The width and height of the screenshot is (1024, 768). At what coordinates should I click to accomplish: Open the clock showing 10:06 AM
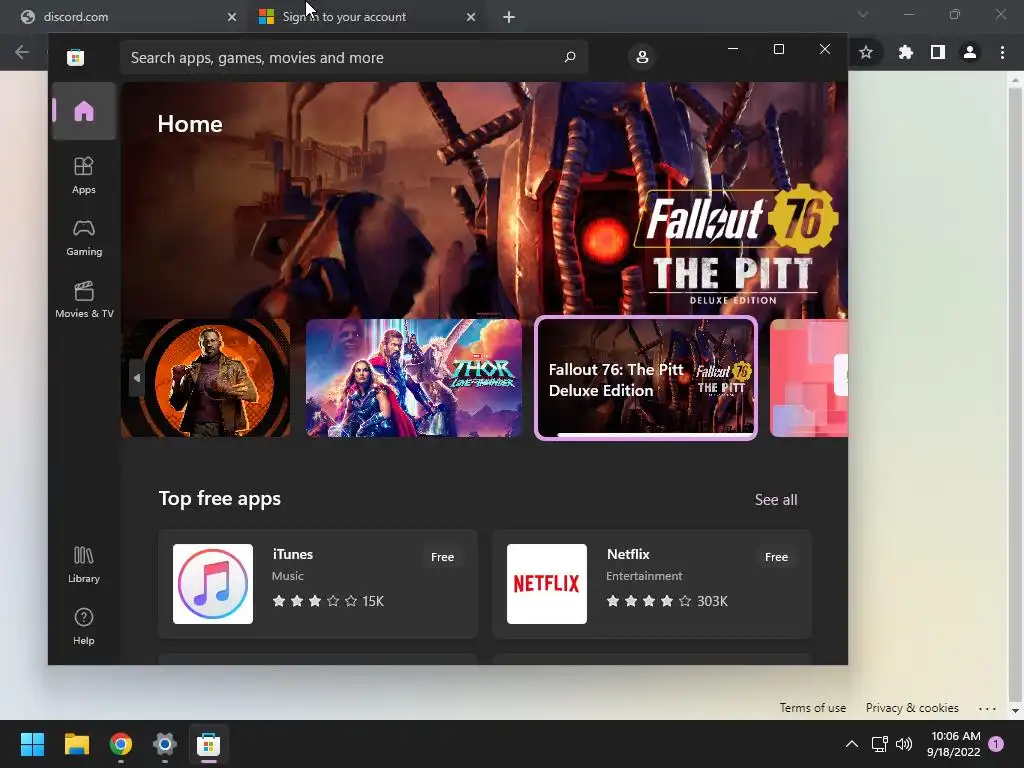coord(954,744)
